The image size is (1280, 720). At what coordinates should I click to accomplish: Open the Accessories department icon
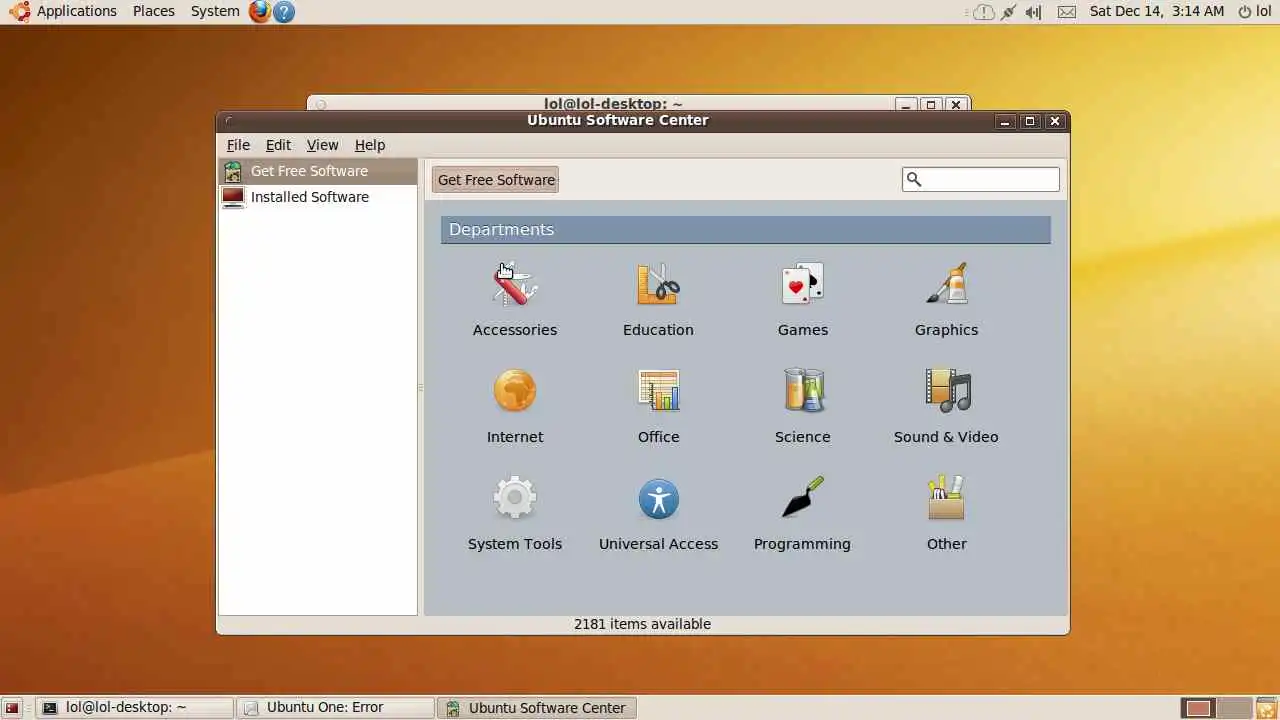[515, 284]
